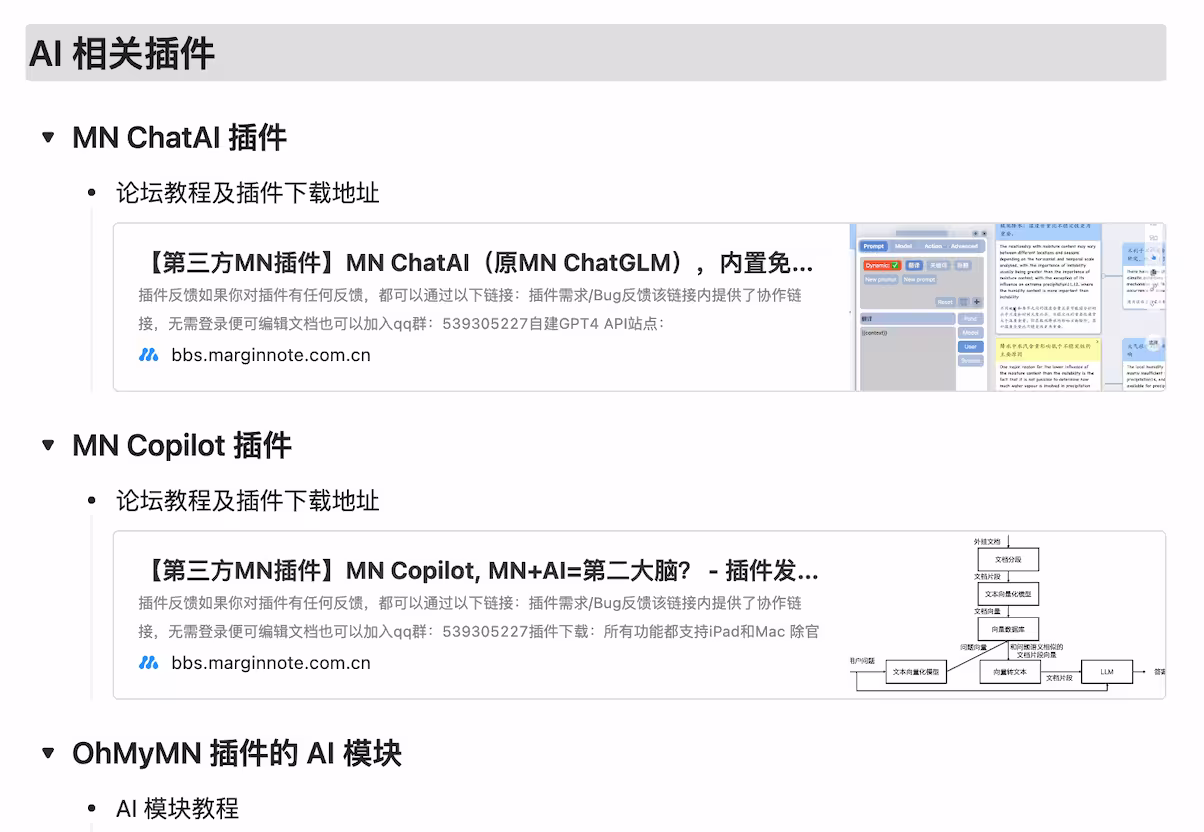Open bbs.marginnote.com.cn in the ChatAI card
Screen dimensions: 1204x832
pos(271,354)
